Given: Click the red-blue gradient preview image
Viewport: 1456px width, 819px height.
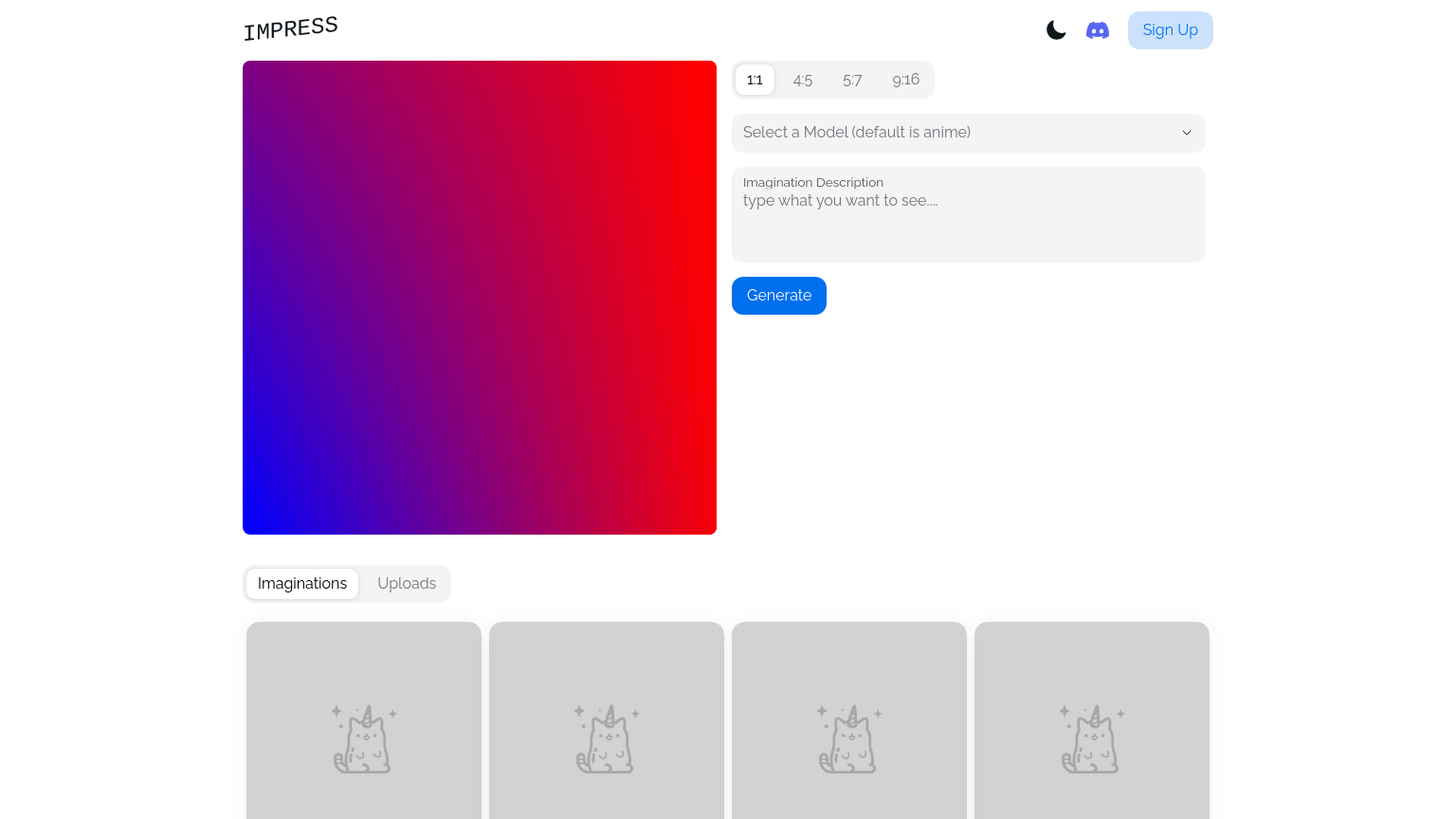Looking at the screenshot, I should [480, 298].
